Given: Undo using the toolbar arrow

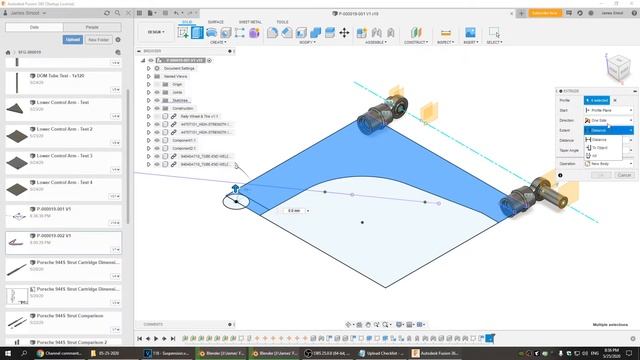Looking at the screenshot, I should pyautogui.click(x=176, y=13).
